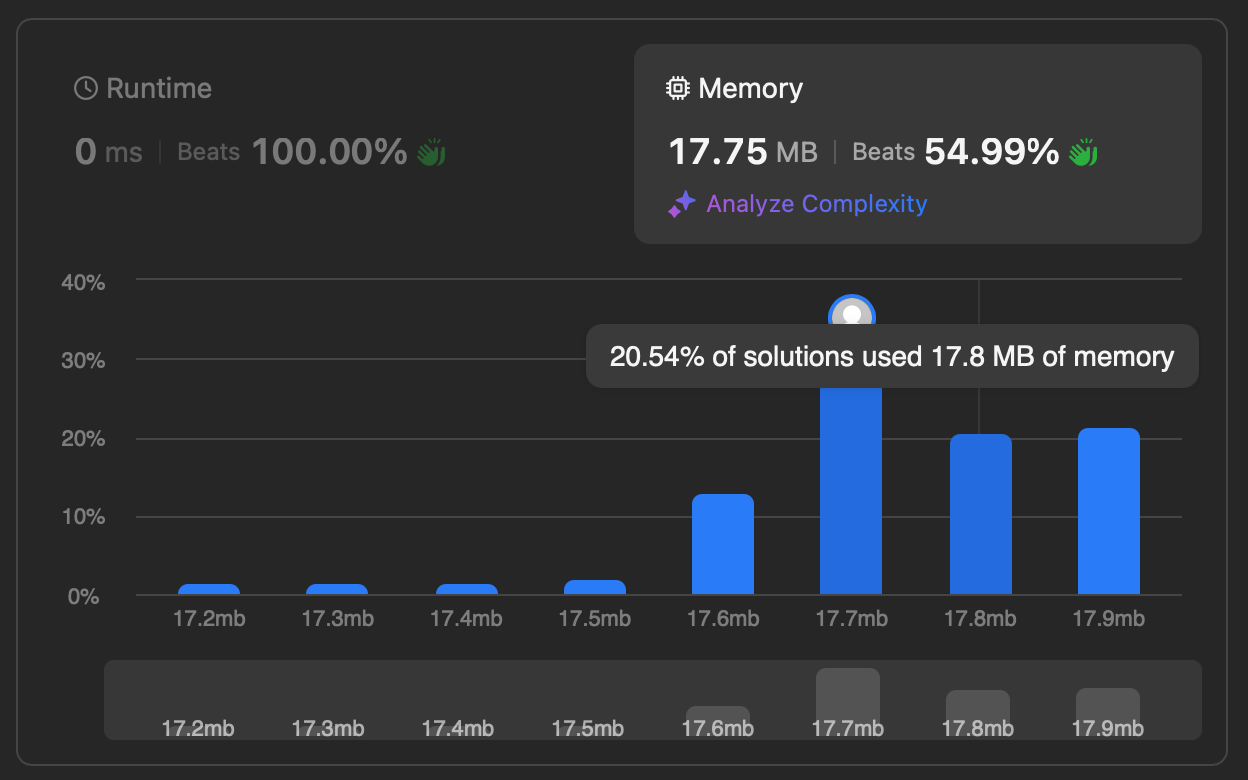
Task: Click the 0% y-axis label
Action: 83,596
